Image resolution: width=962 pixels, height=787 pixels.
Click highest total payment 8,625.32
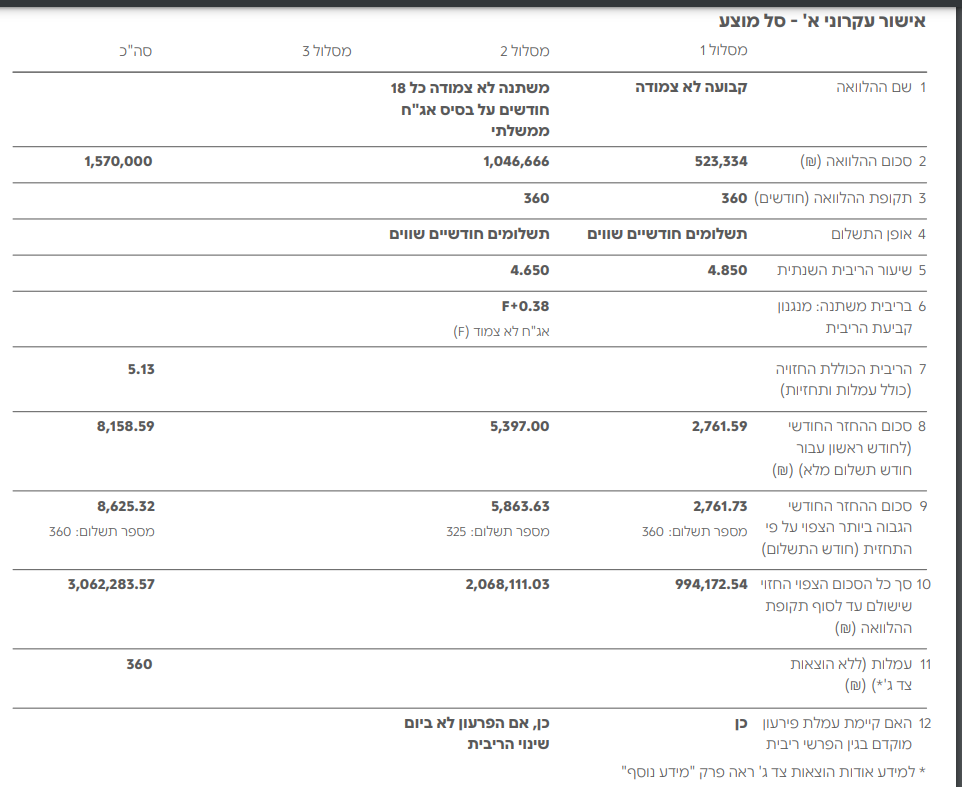[126, 507]
